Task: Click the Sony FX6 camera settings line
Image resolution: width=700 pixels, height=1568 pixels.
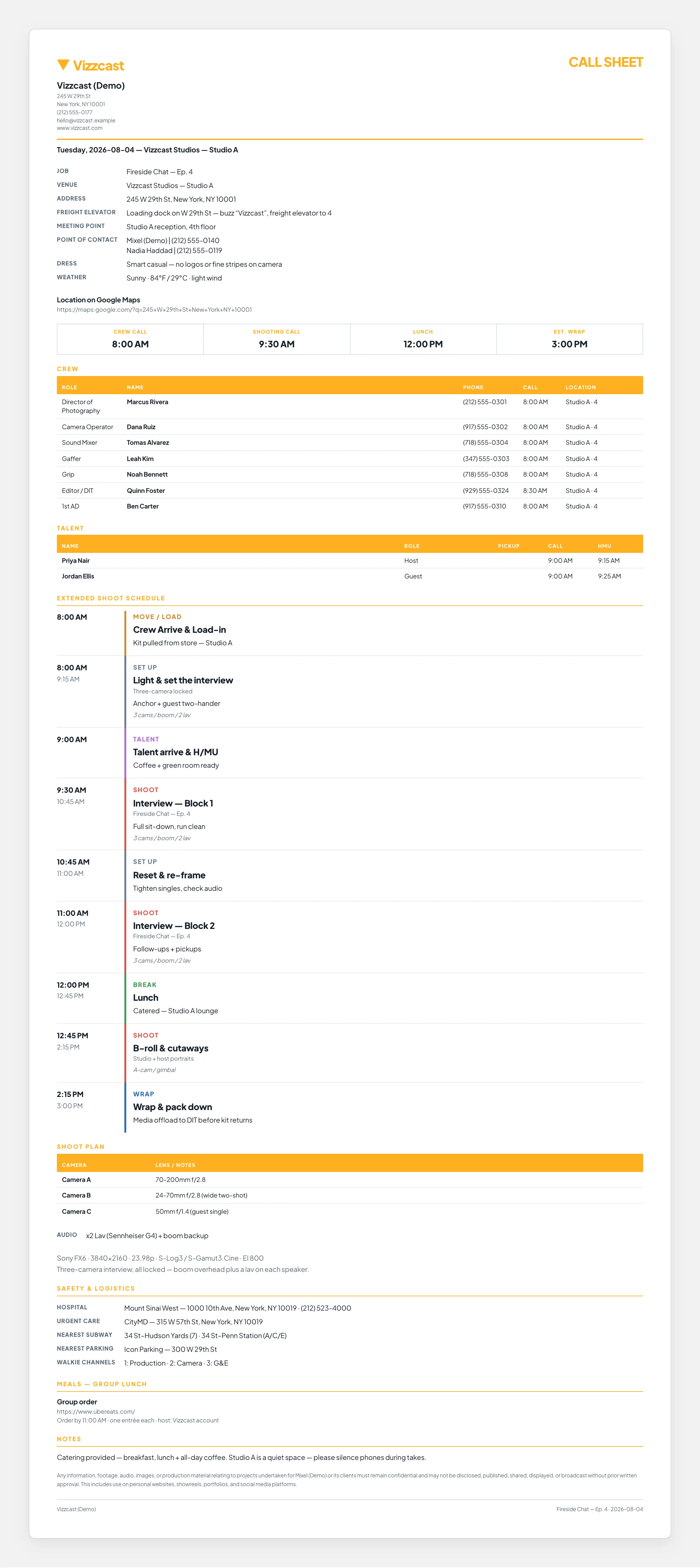Action: pos(160,1258)
